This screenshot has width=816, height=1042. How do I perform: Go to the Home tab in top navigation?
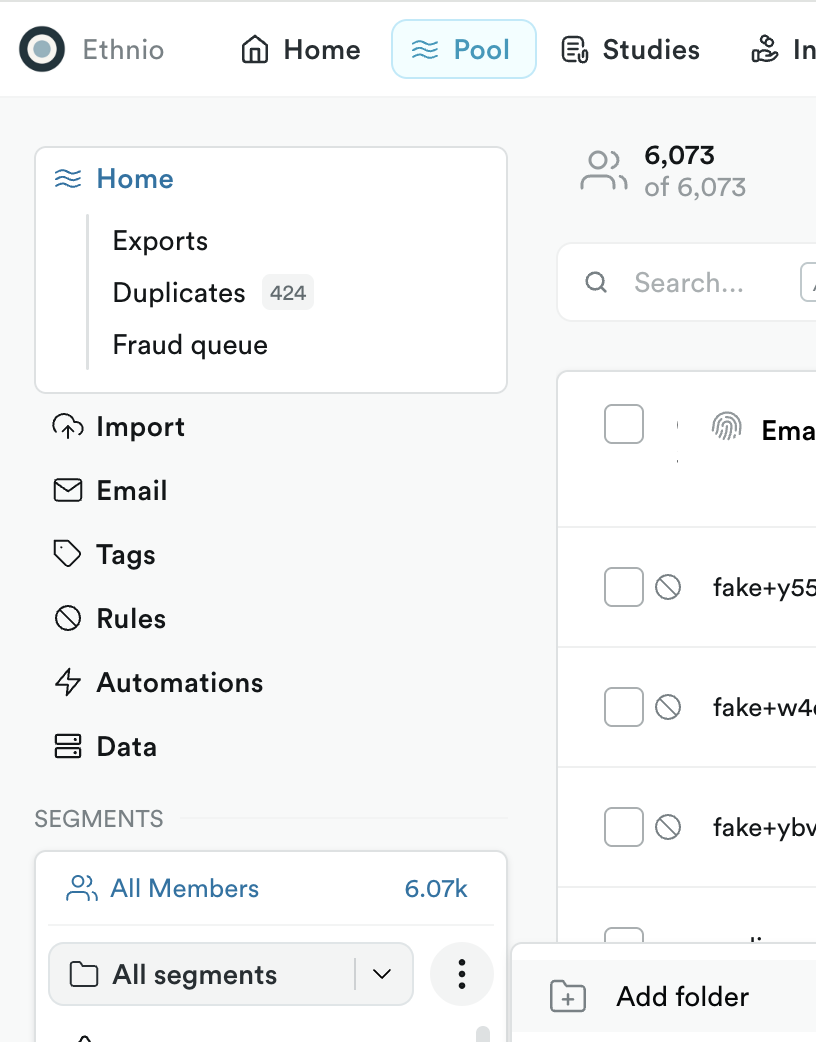(x=301, y=50)
